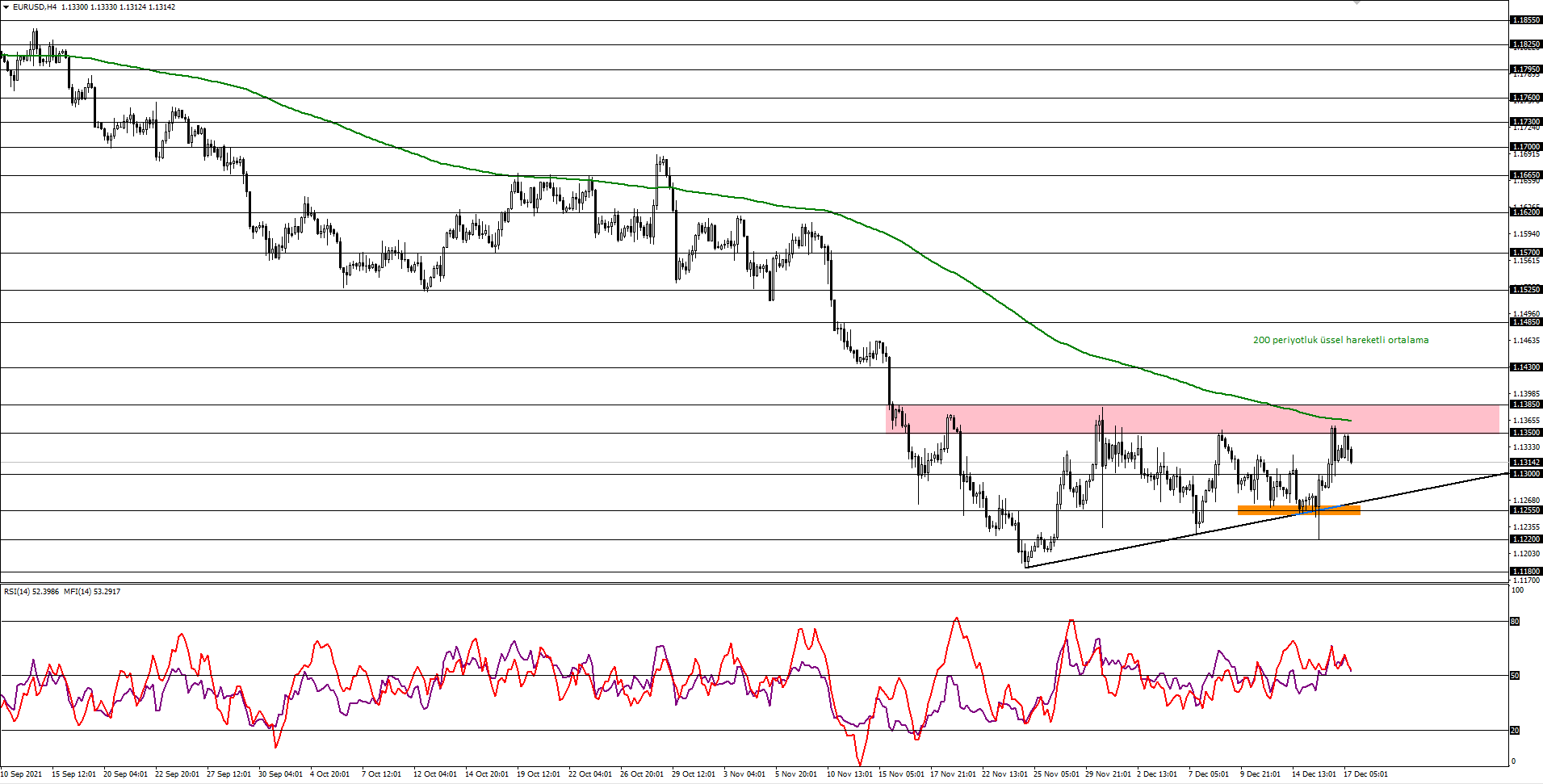Click the 14 Oct 20:01 time label

pyautogui.click(x=486, y=774)
